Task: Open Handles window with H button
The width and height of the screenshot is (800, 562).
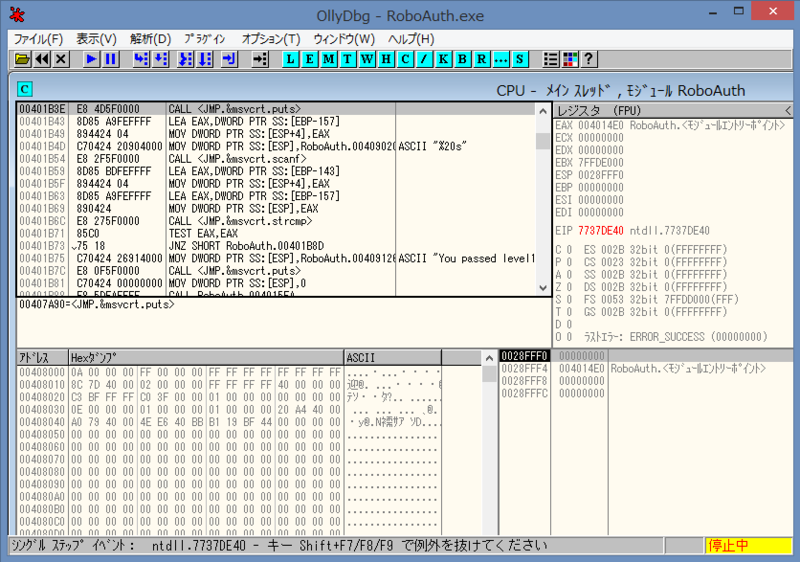Action: (386, 59)
